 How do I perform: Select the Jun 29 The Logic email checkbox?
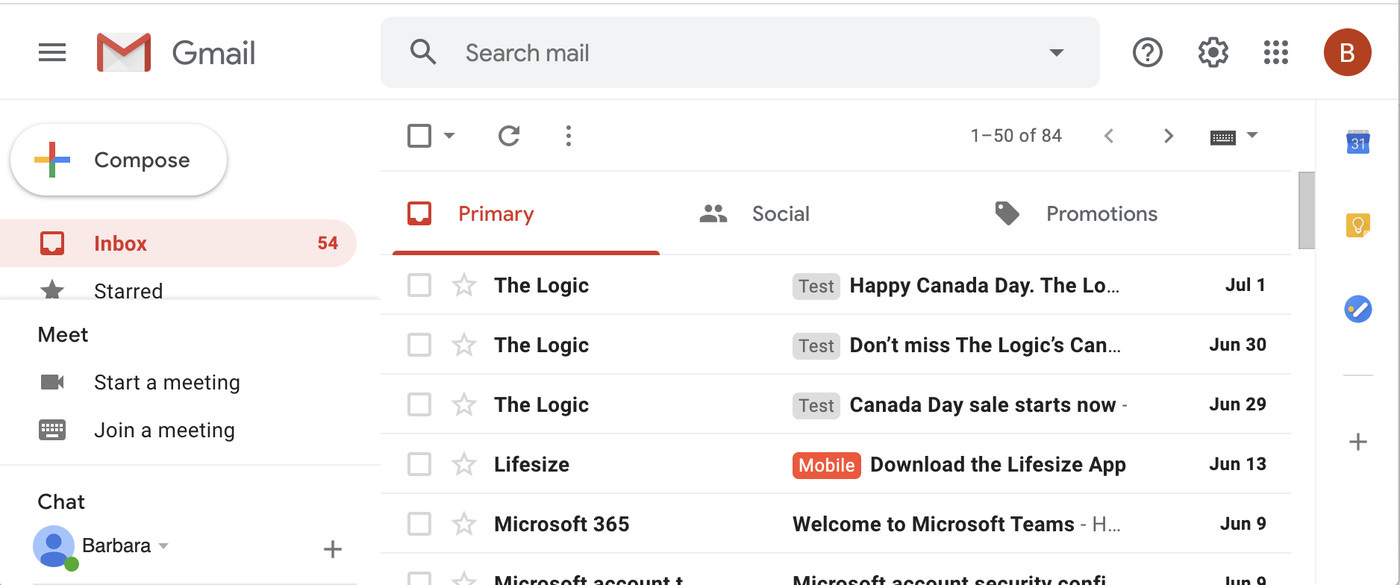(x=420, y=405)
